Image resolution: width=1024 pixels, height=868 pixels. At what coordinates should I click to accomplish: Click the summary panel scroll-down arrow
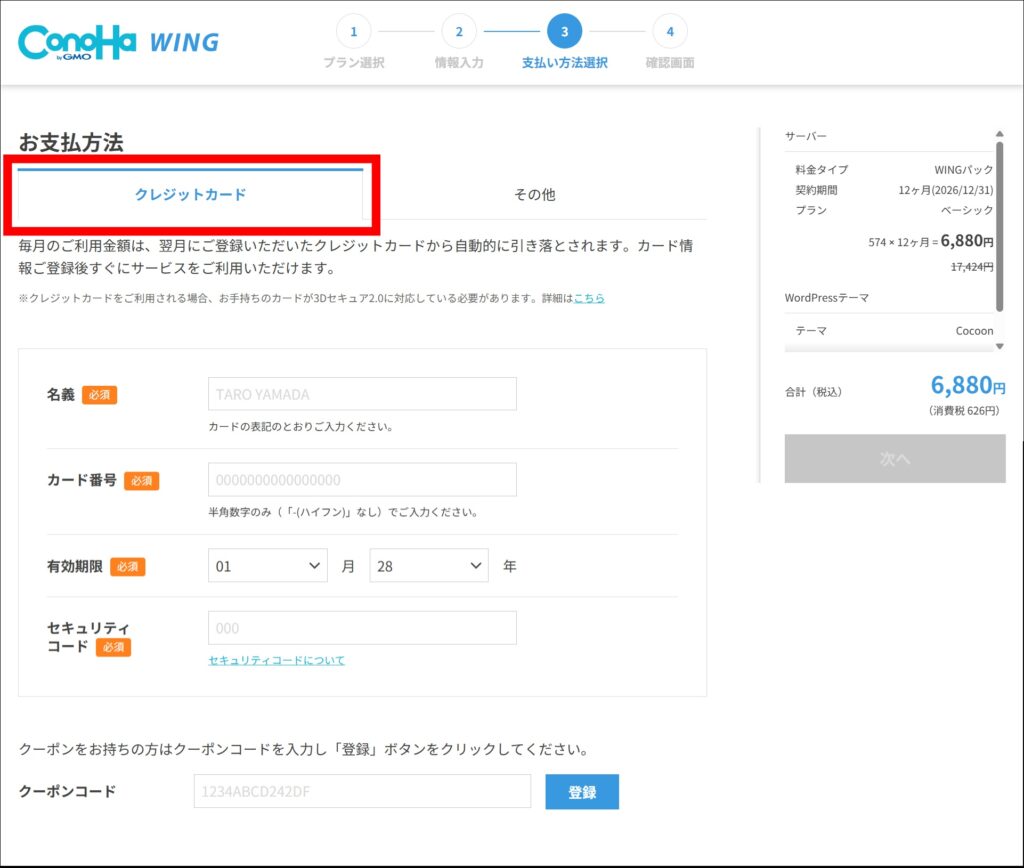tap(999, 346)
